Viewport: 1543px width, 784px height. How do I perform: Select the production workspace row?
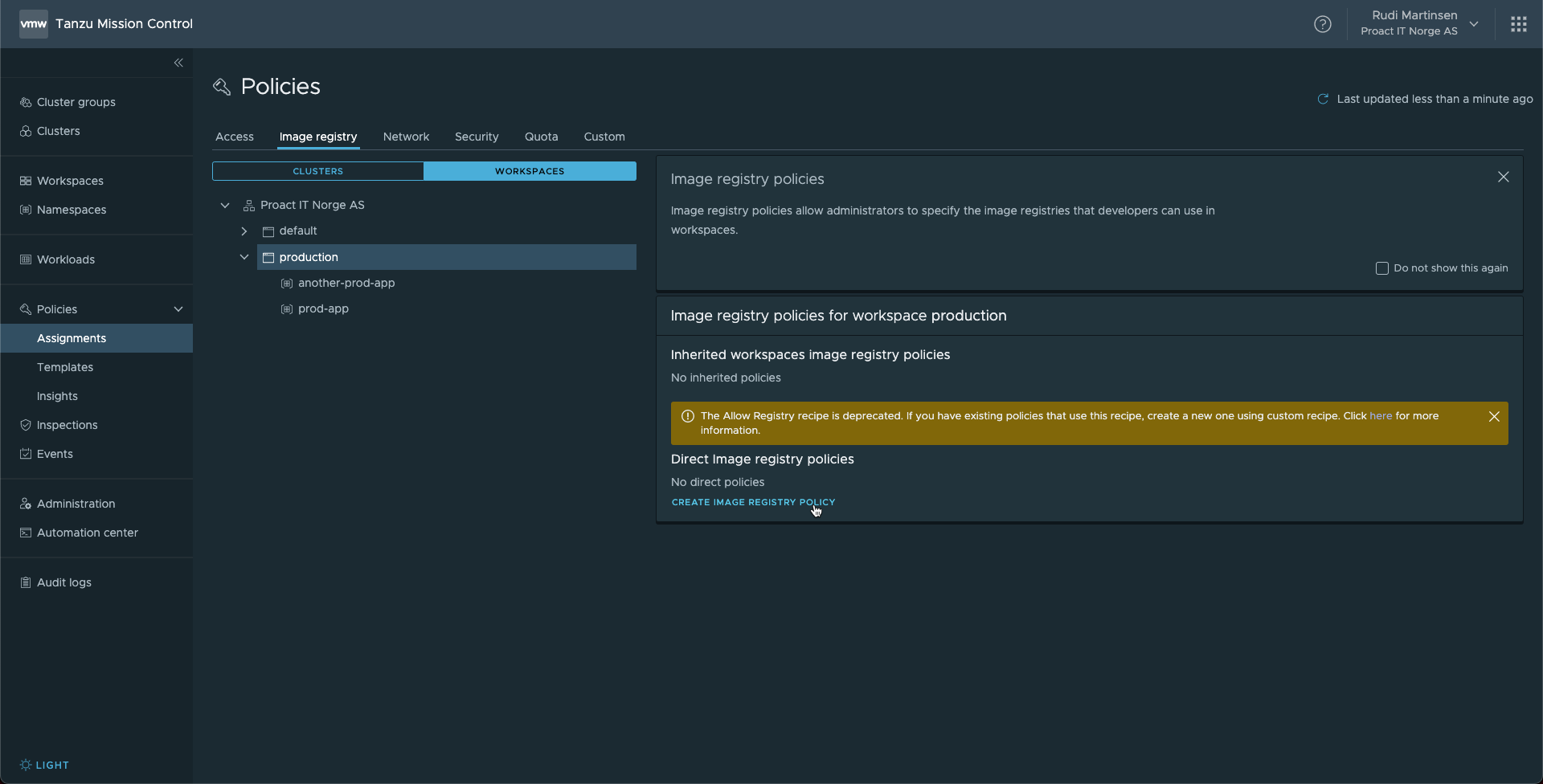click(x=447, y=257)
